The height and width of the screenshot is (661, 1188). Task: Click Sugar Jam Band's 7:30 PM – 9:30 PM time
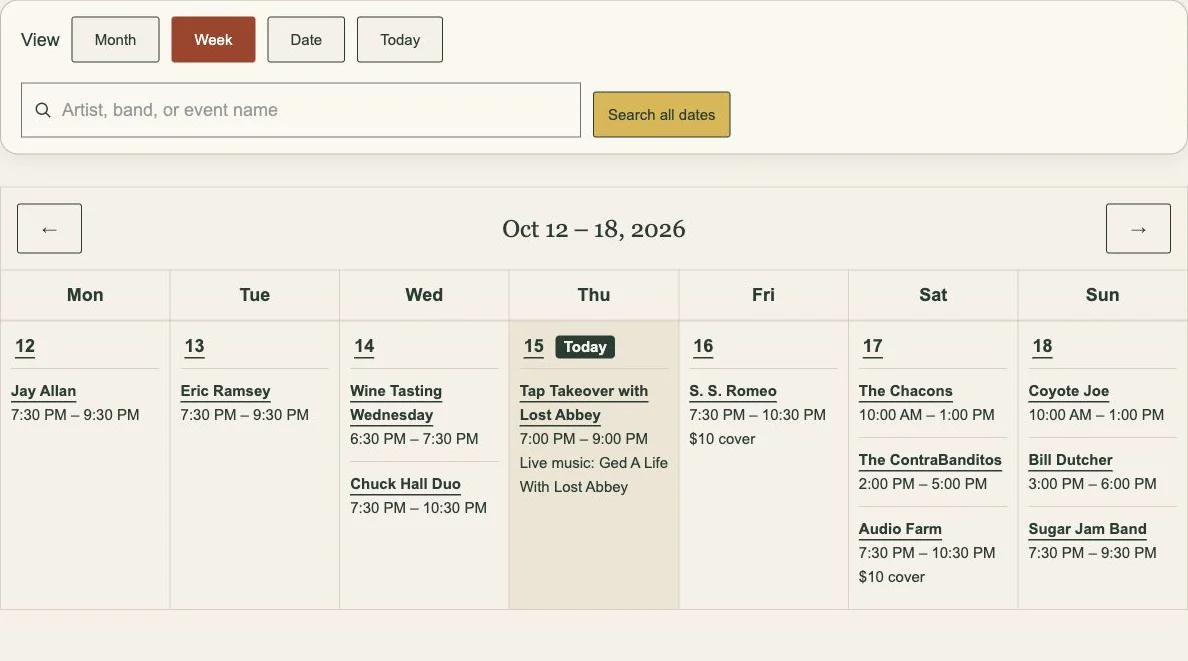[1093, 553]
